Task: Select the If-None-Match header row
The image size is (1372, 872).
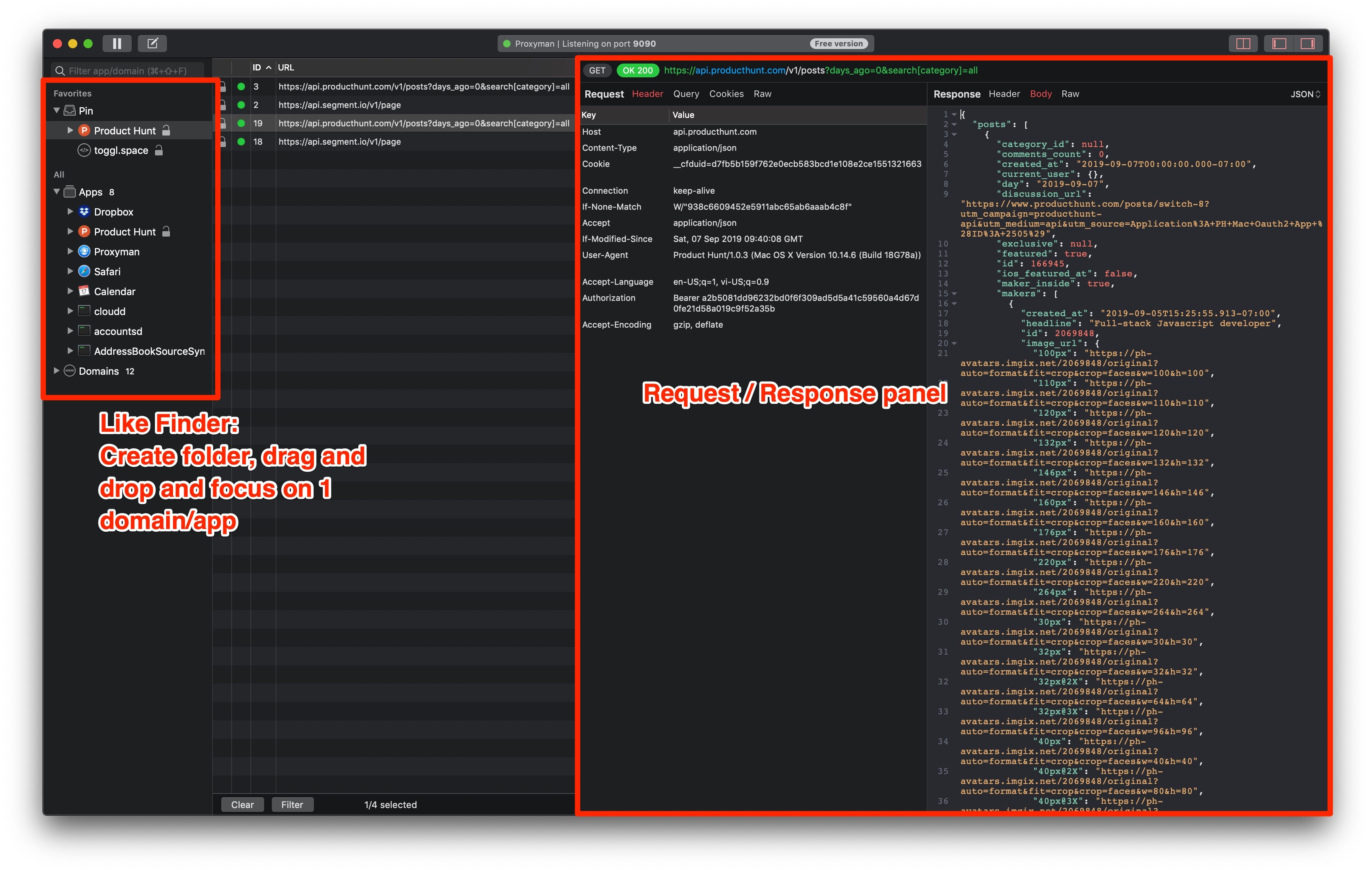Action: (753, 207)
